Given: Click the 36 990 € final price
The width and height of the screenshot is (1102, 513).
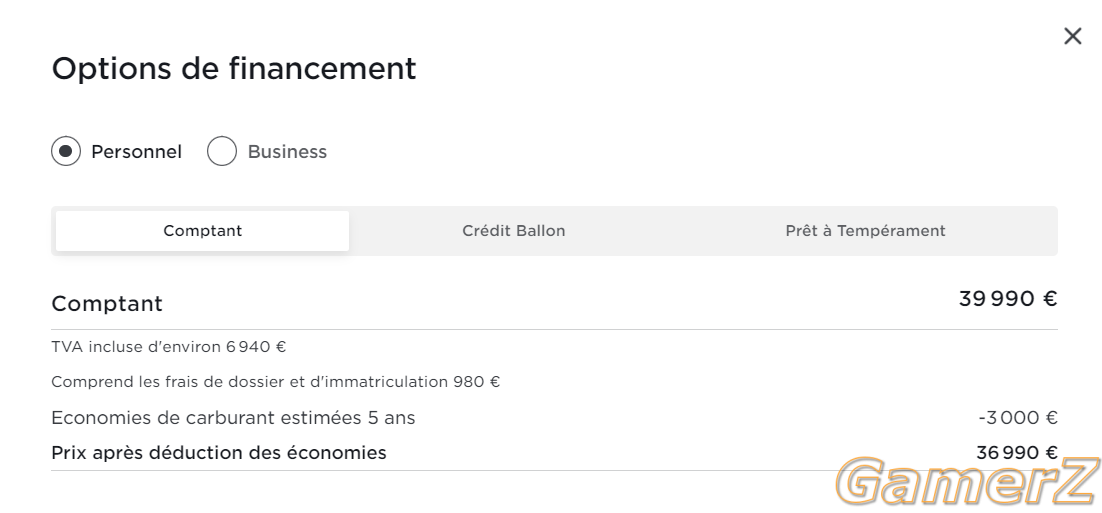Looking at the screenshot, I should tap(1017, 453).
